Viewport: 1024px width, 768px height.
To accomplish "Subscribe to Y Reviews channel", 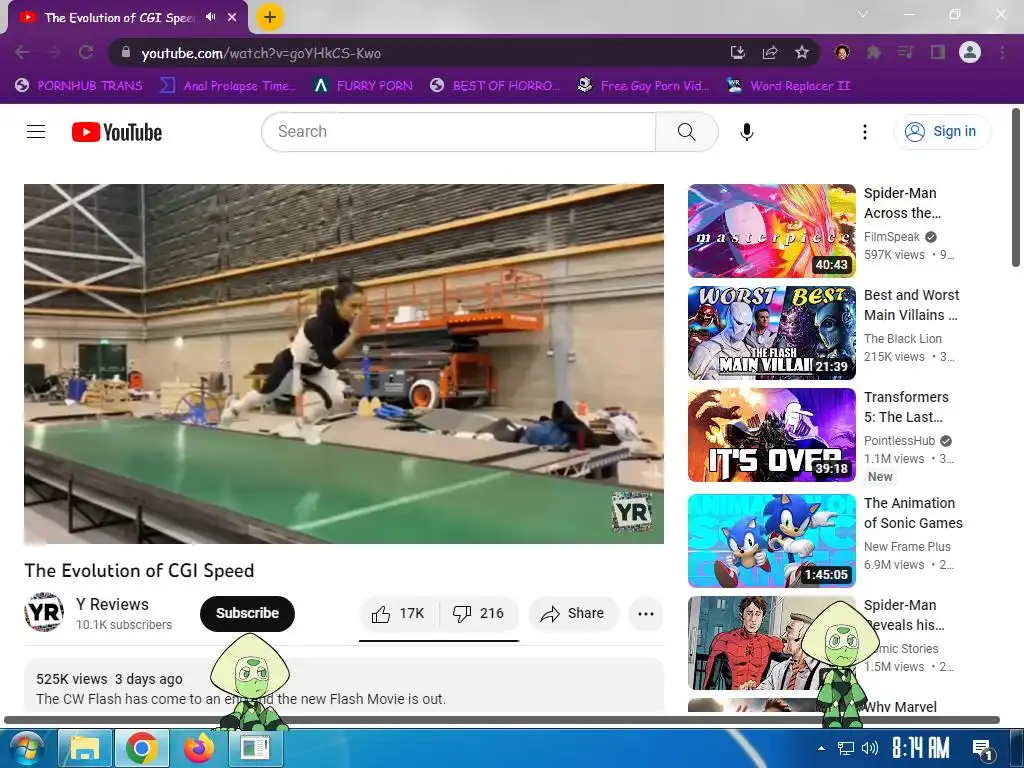I will click(248, 614).
